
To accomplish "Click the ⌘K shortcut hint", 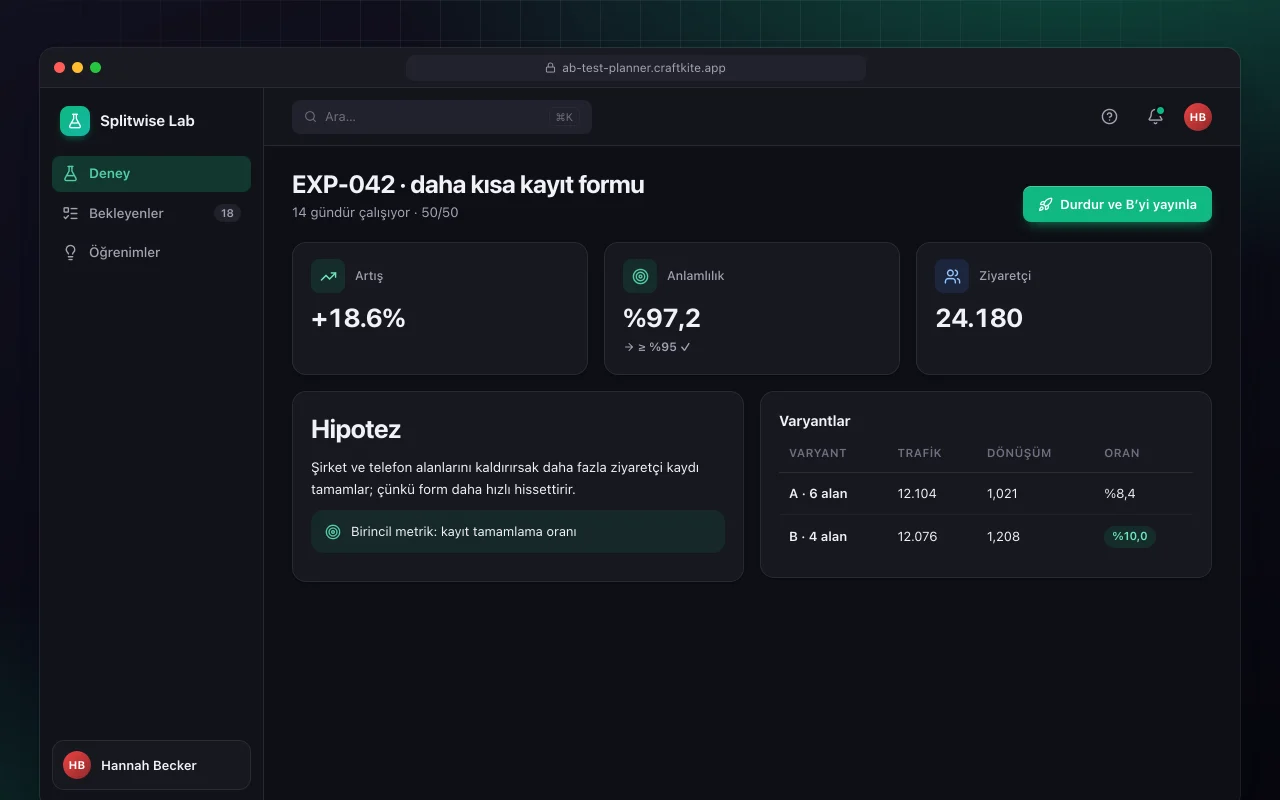I will [564, 117].
